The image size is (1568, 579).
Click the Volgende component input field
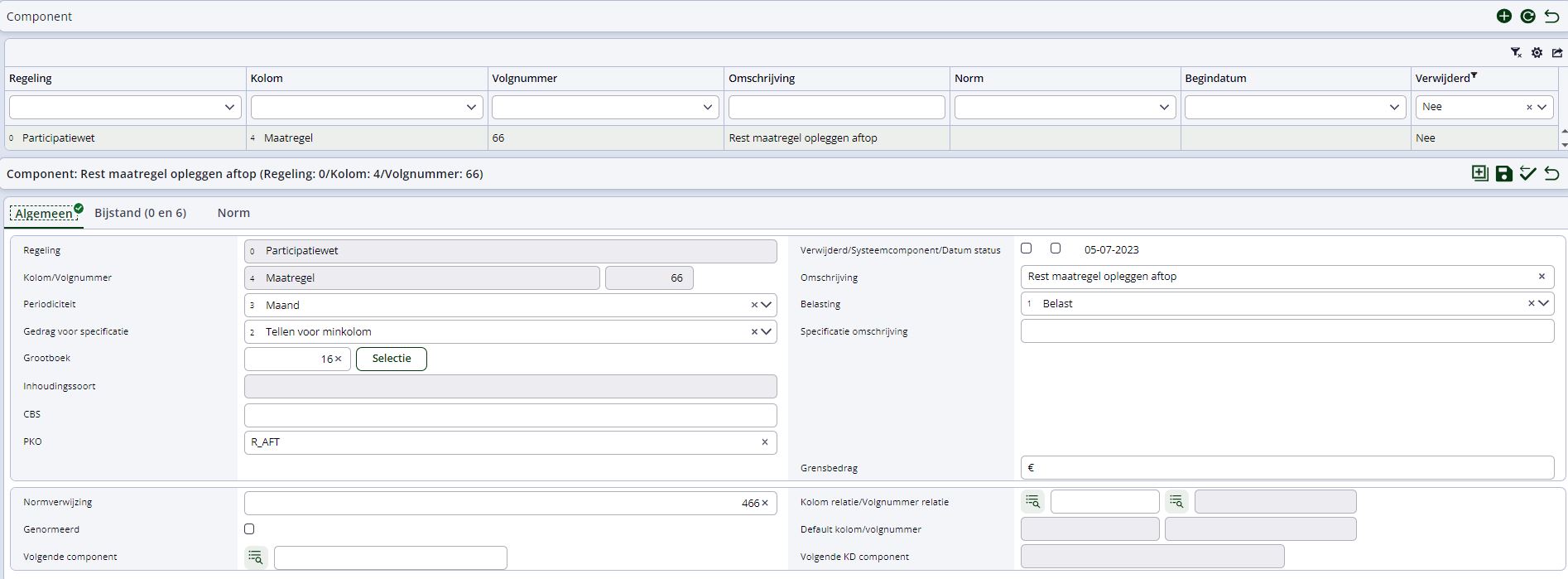point(391,557)
